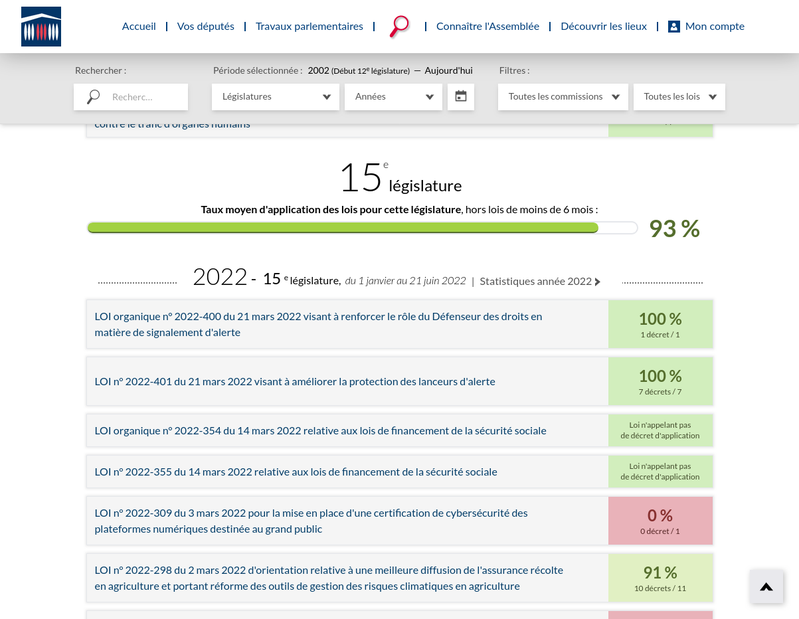Open LOI n° 2022-401 lanceurs d'alerte link

(x=295, y=382)
